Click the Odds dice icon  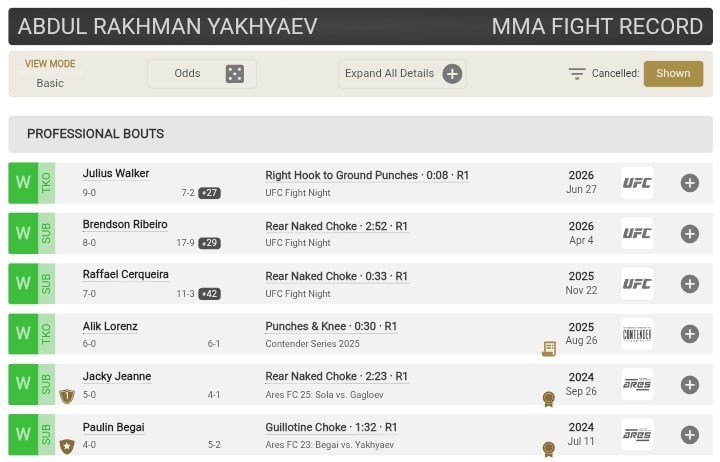coord(235,73)
